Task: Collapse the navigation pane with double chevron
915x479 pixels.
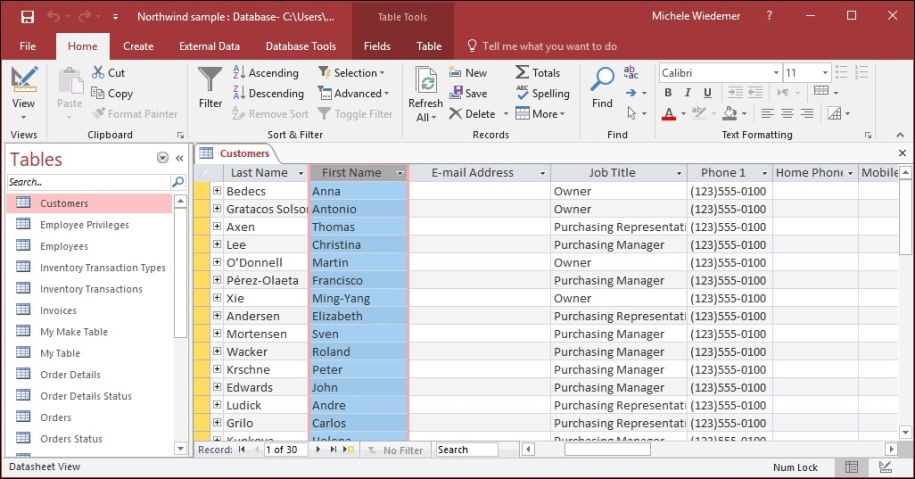Action: [x=179, y=158]
